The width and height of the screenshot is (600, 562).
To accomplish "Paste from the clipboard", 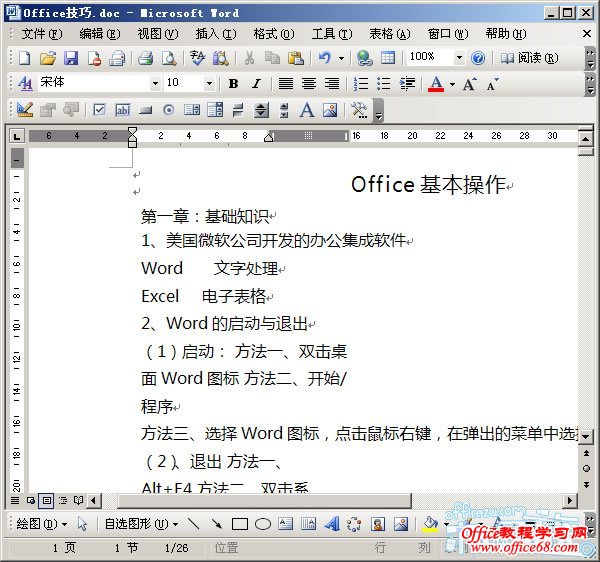I will tap(296, 58).
